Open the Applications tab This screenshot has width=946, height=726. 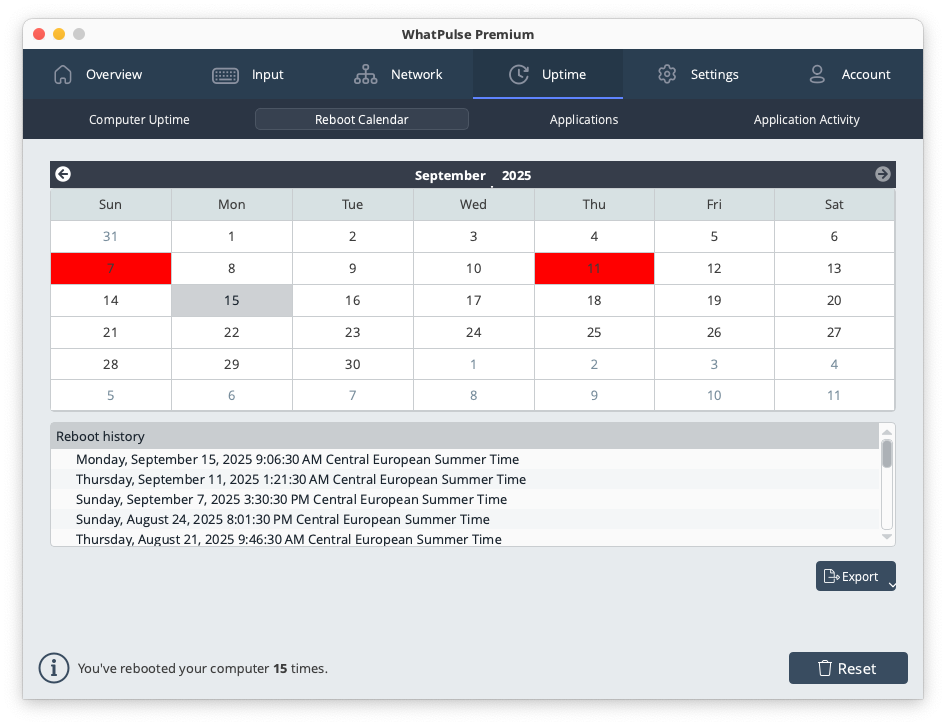click(x=584, y=119)
